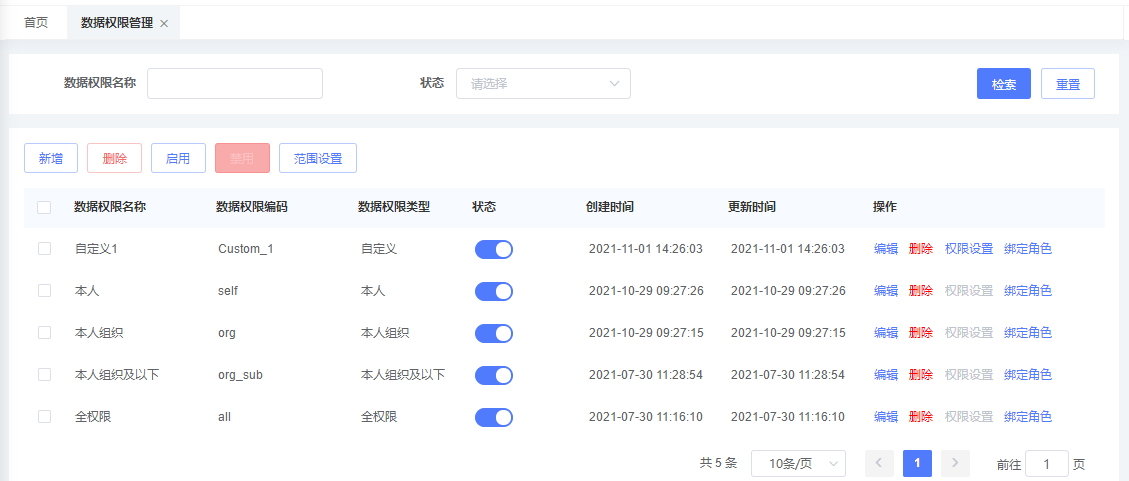Select the 数据权限管理 tab
Screen dimensions: 1129x481
(x=116, y=23)
